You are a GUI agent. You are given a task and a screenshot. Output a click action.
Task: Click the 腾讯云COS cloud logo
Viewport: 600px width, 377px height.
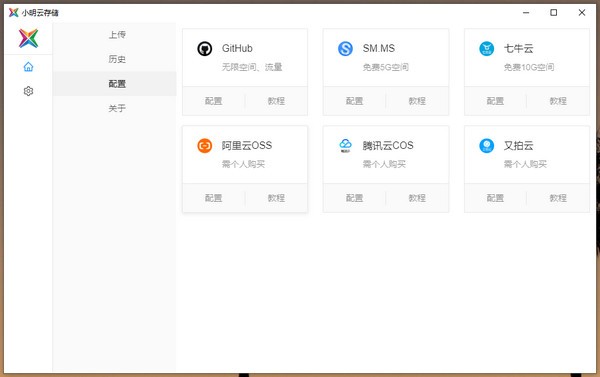[345, 145]
